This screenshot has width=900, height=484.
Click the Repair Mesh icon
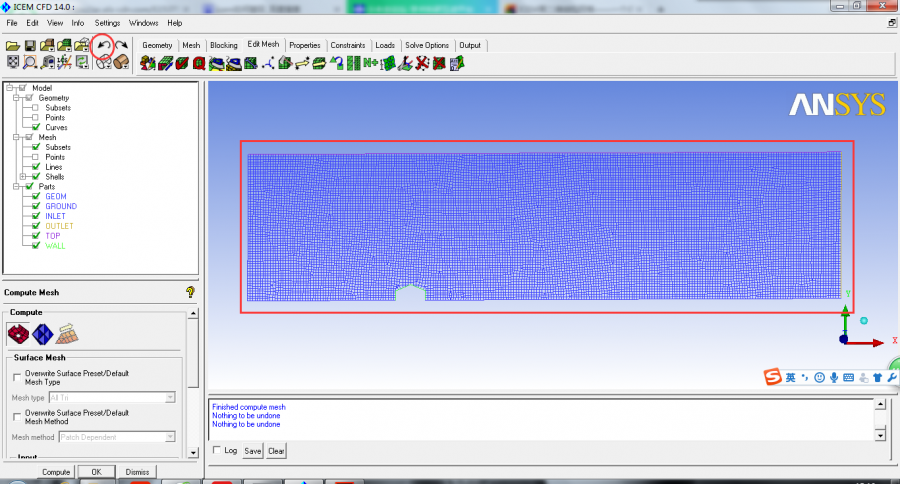coord(251,63)
